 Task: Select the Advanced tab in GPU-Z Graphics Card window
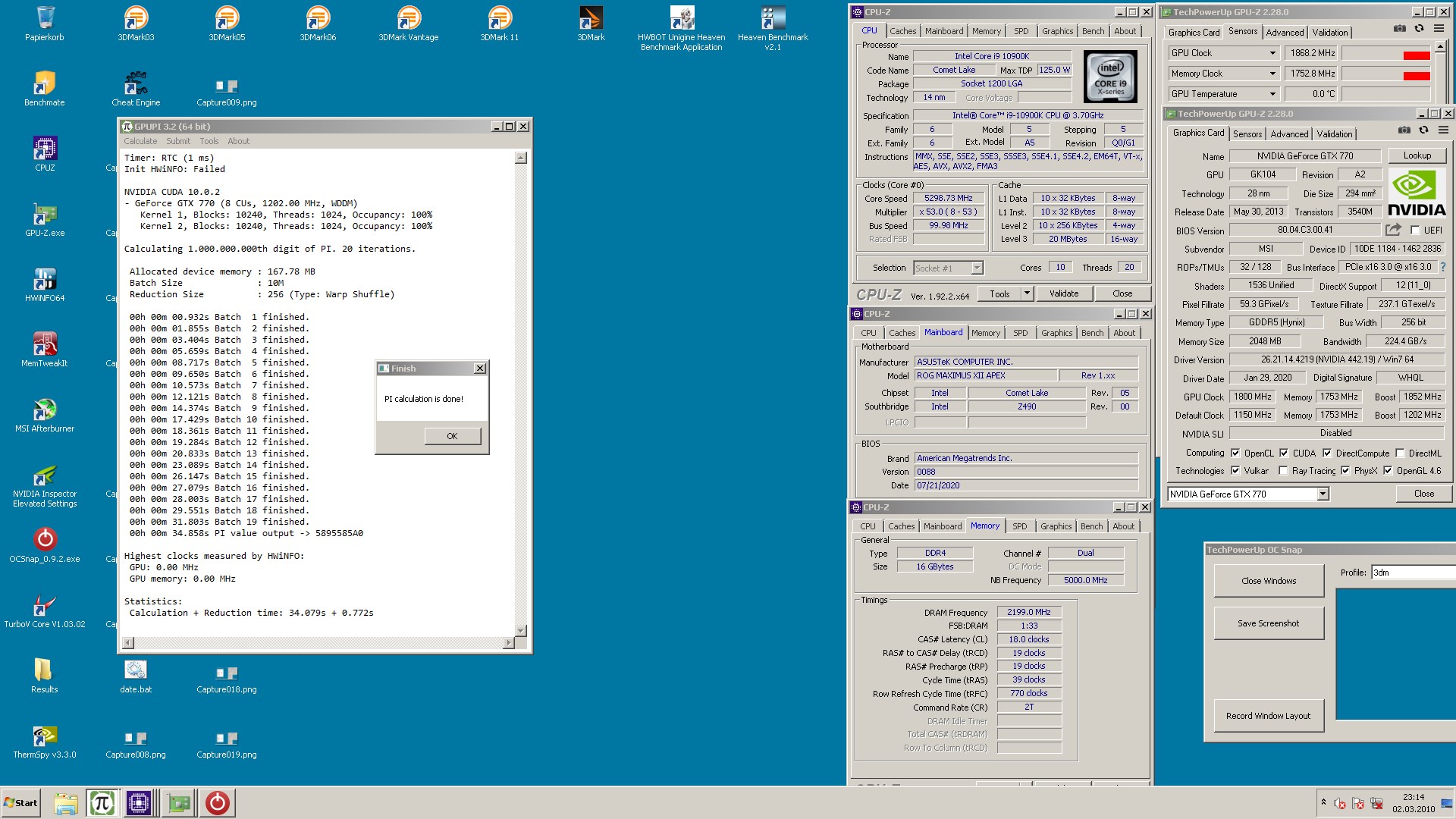1289,133
